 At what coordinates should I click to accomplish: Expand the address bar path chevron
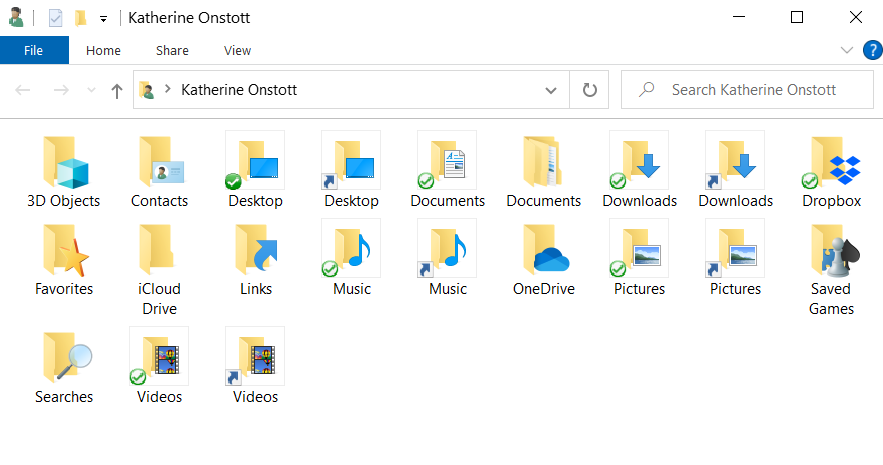point(168,89)
